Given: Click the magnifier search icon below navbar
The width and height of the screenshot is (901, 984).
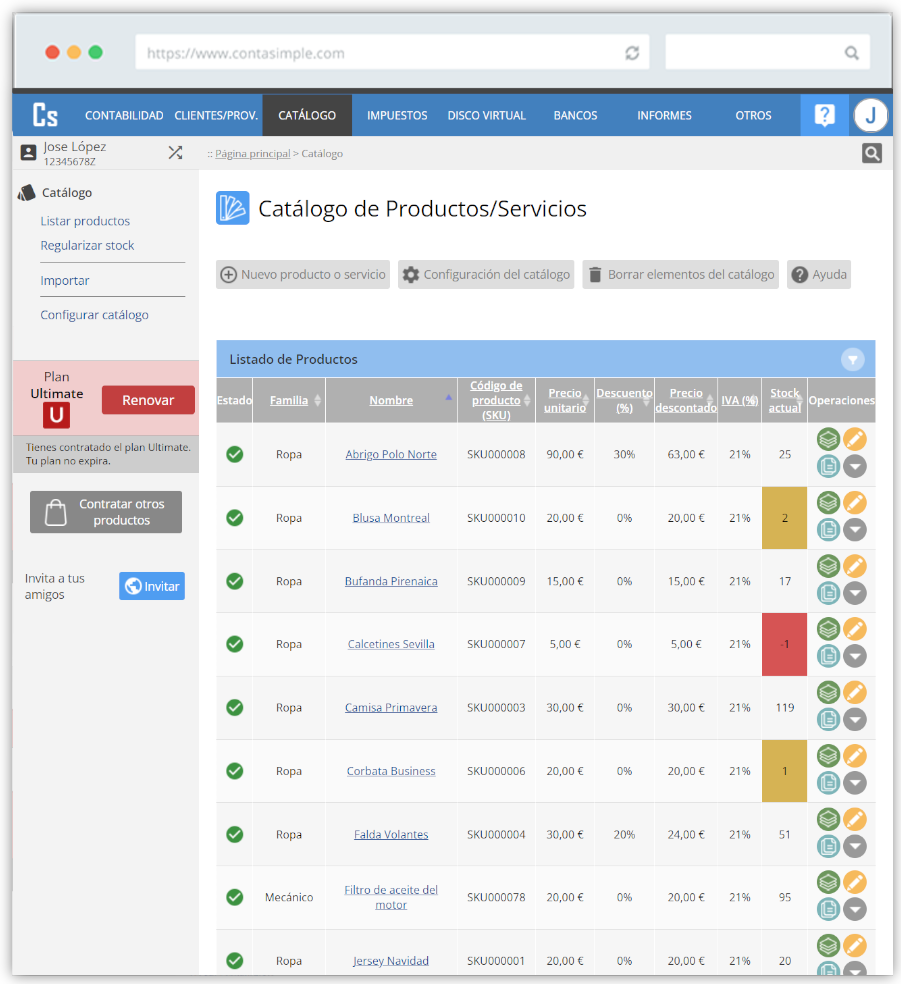Looking at the screenshot, I should pos(872,153).
